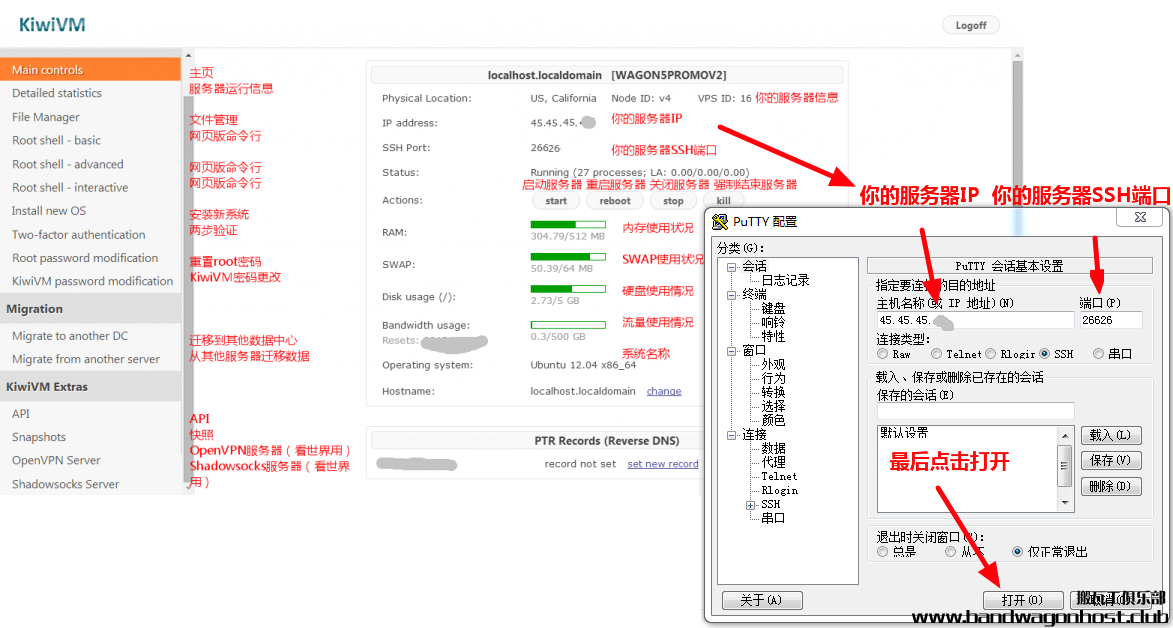Select 颜色 in the category tree
Image resolution: width=1173 pixels, height=628 pixels.
[x=774, y=421]
